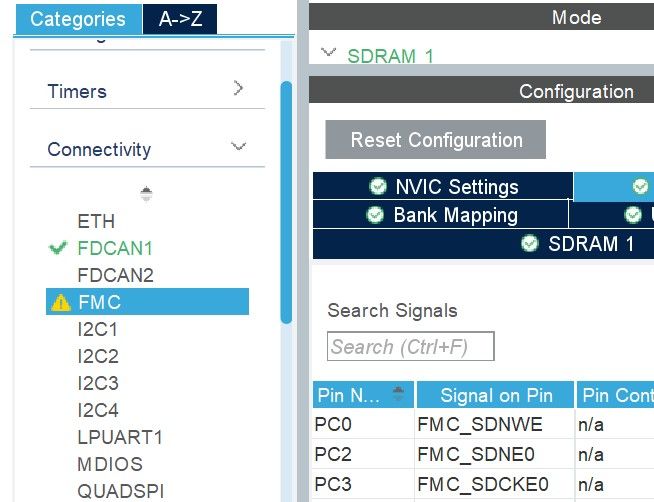This screenshot has height=502, width=654.
Task: Select the QUADSPI peripheral
Action: click(x=121, y=491)
